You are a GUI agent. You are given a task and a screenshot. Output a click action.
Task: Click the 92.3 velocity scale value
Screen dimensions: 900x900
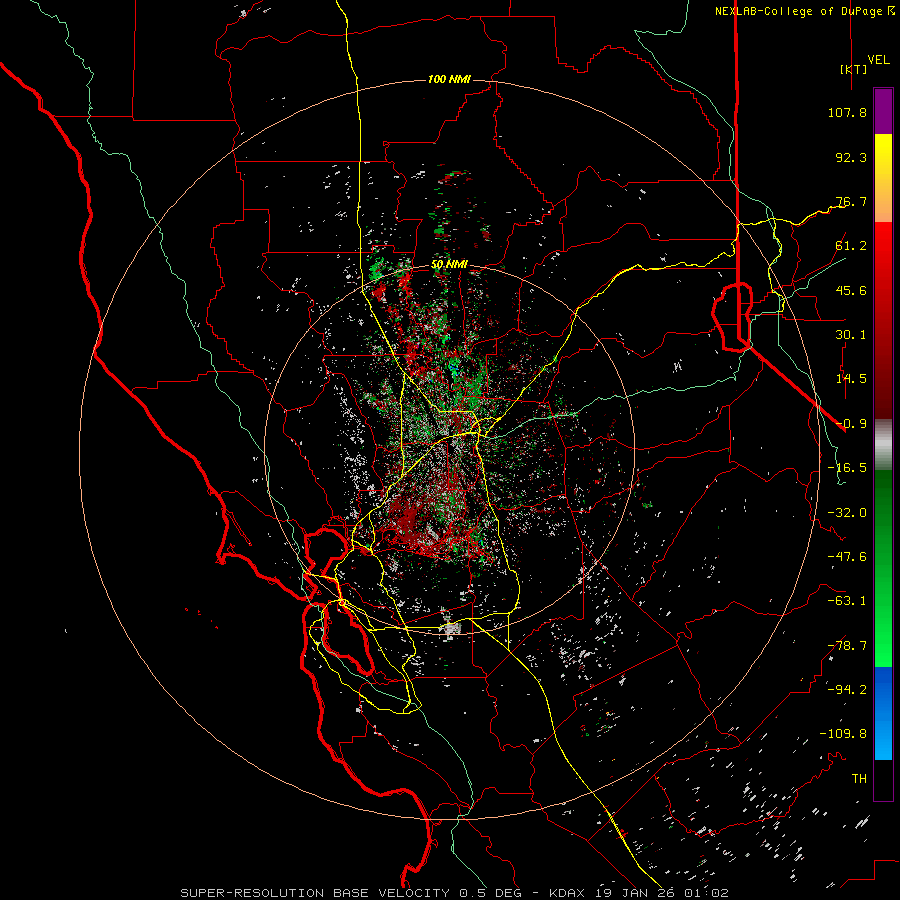tap(851, 157)
